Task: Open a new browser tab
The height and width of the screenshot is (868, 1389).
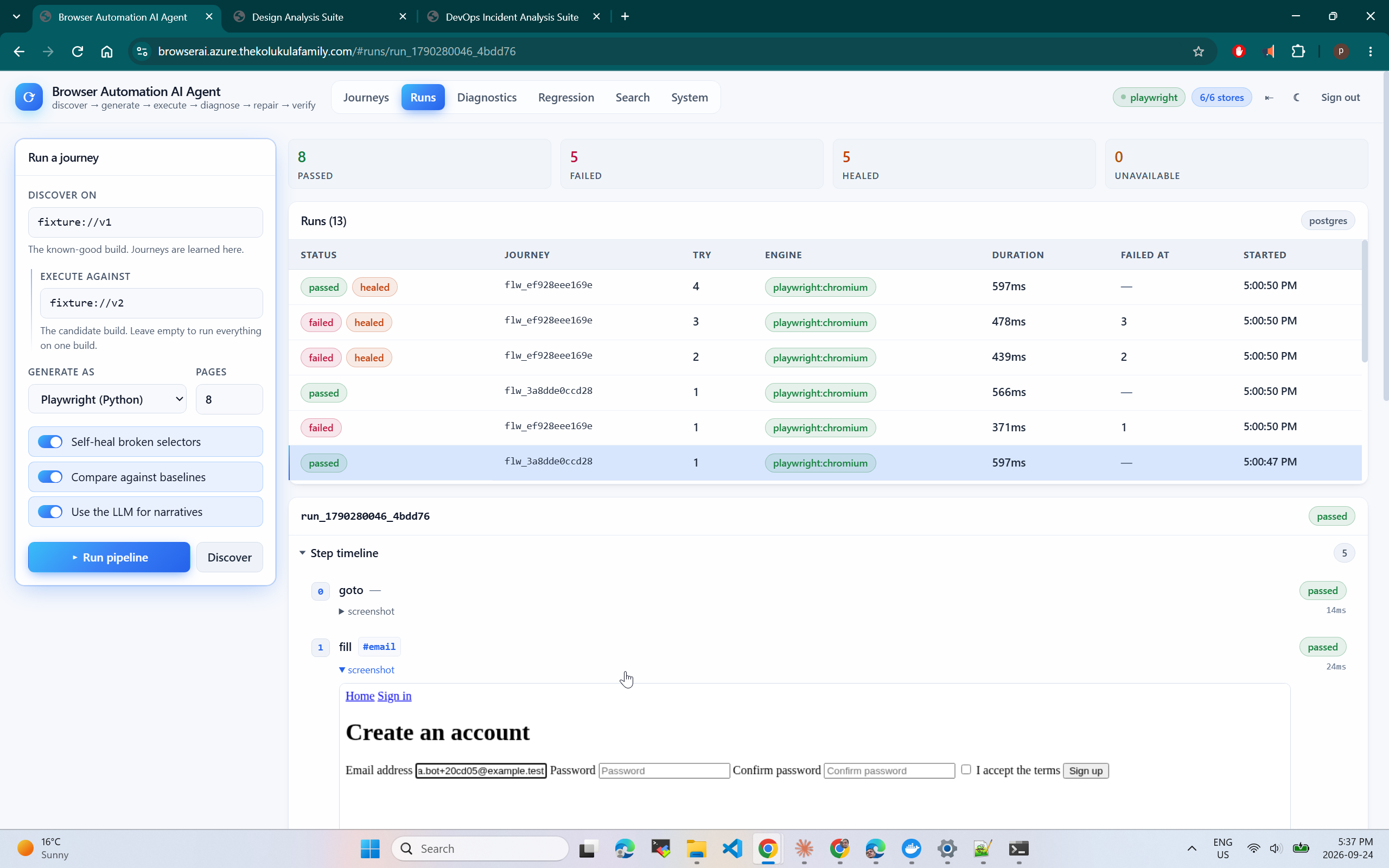Action: pos(625,17)
